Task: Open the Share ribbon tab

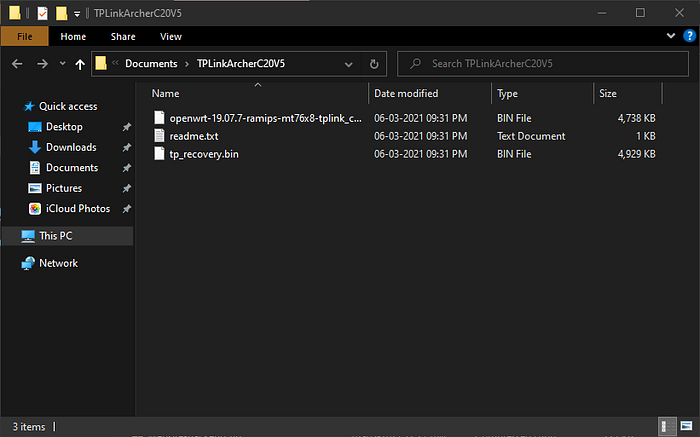Action: point(123,37)
